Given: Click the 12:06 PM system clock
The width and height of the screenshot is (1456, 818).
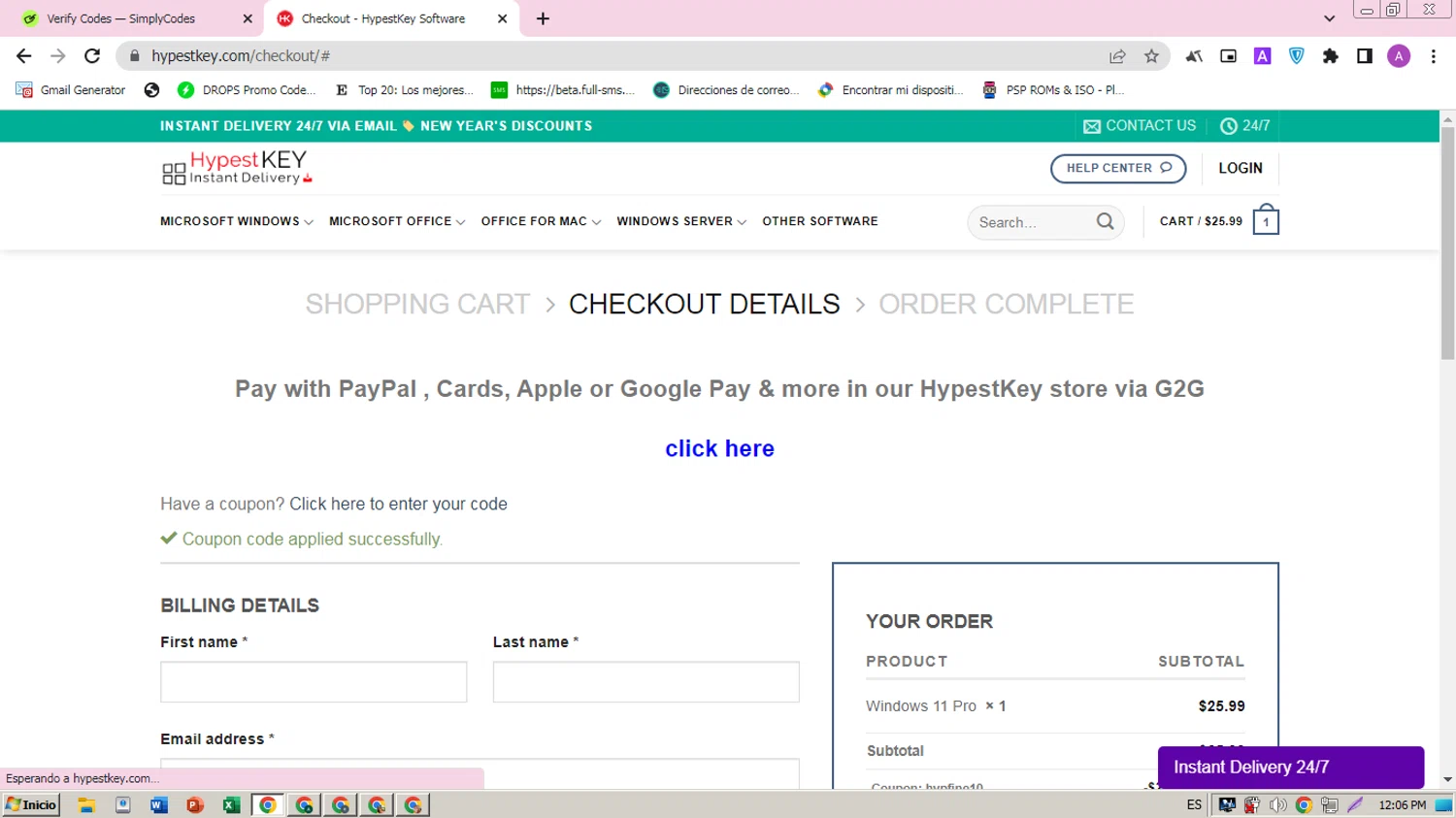Looking at the screenshot, I should pyautogui.click(x=1402, y=804).
